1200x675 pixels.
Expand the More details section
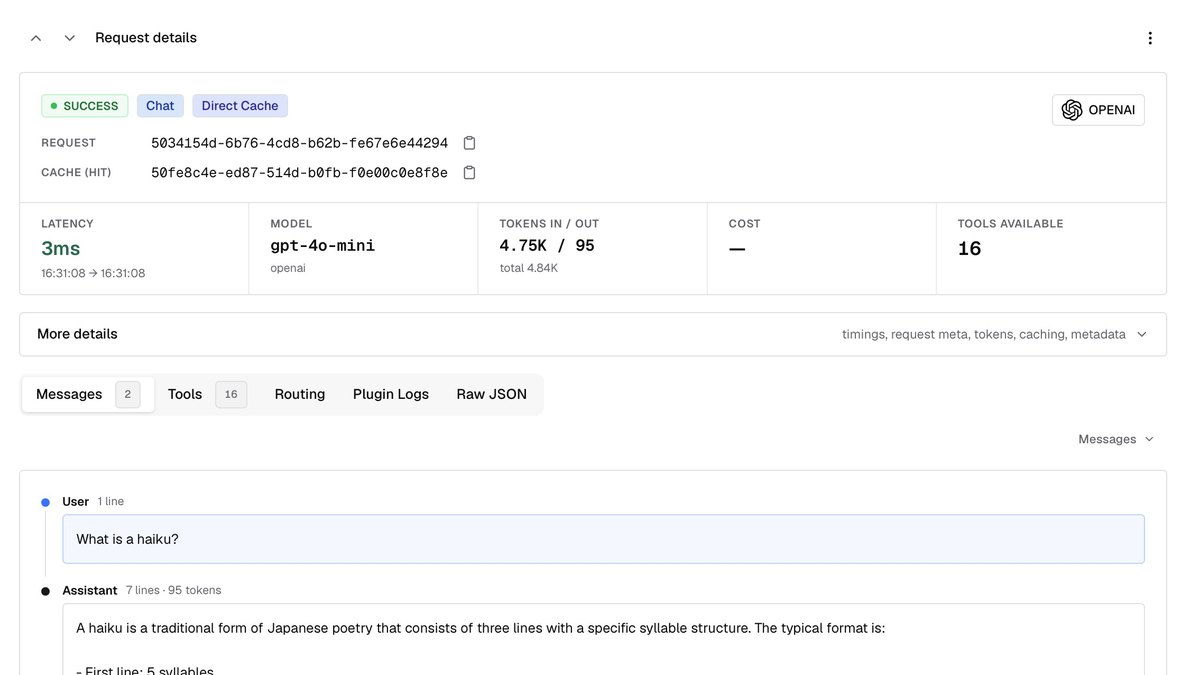tap(593, 334)
